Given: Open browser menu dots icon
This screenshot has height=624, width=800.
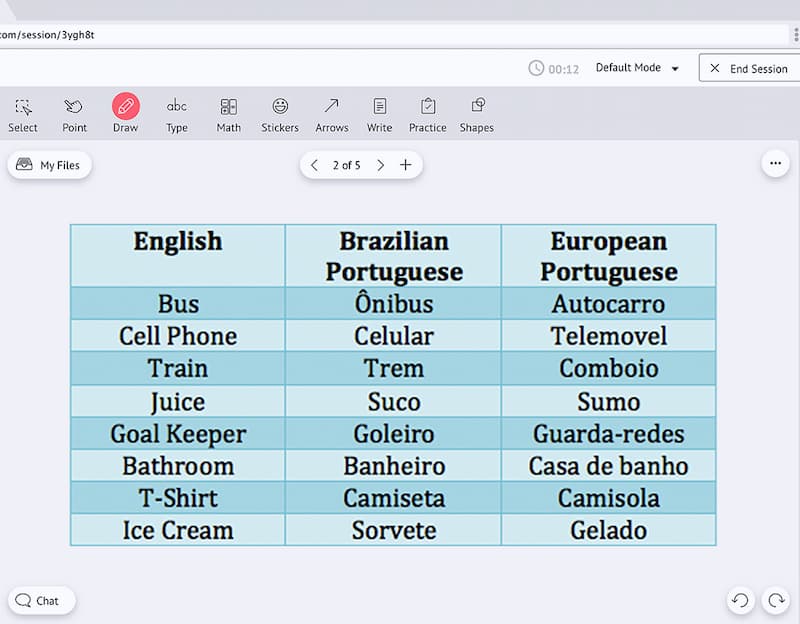Looking at the screenshot, I should pyautogui.click(x=796, y=35).
